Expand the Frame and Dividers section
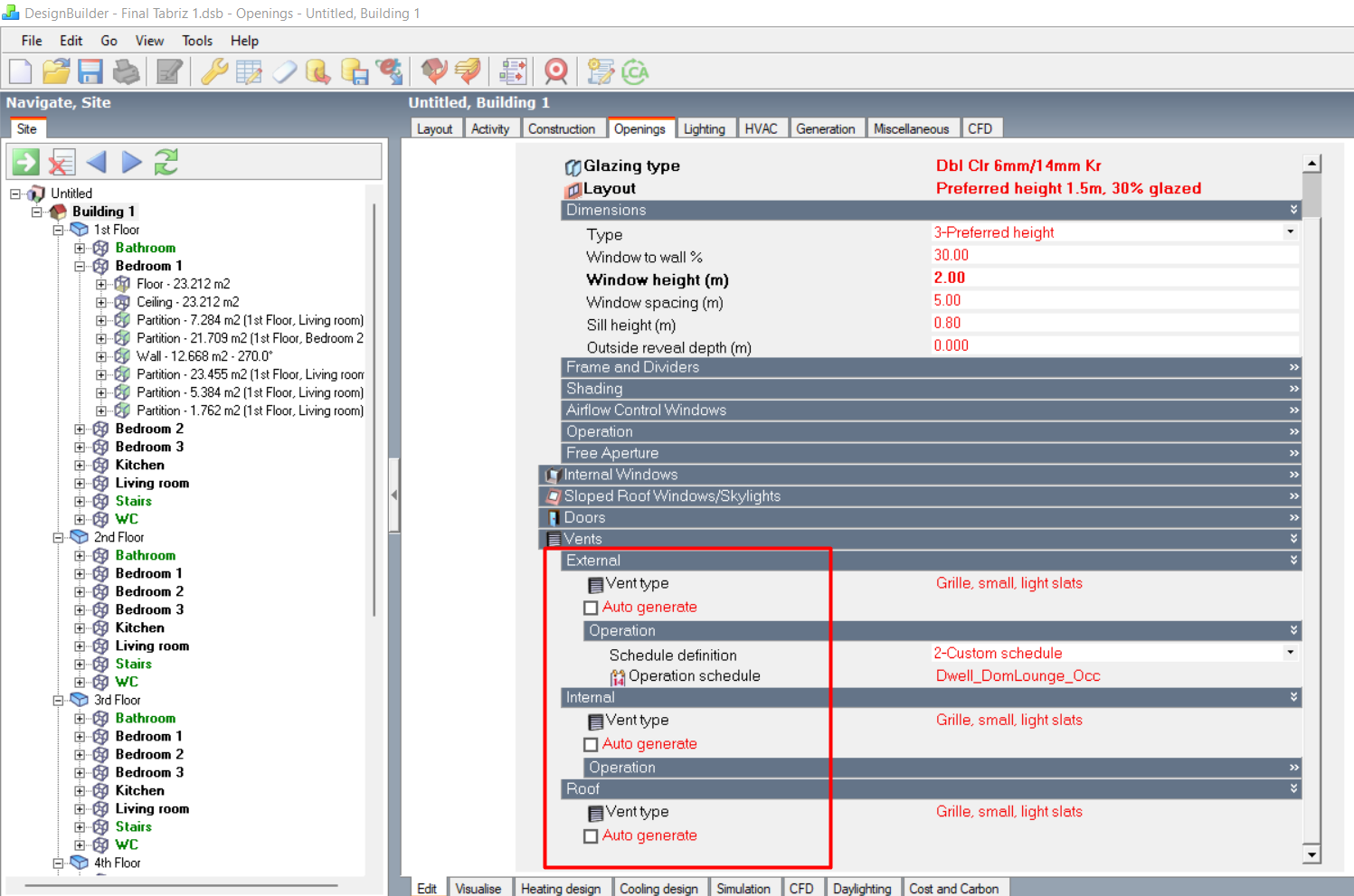This screenshot has height=896, width=1354. click(x=931, y=367)
